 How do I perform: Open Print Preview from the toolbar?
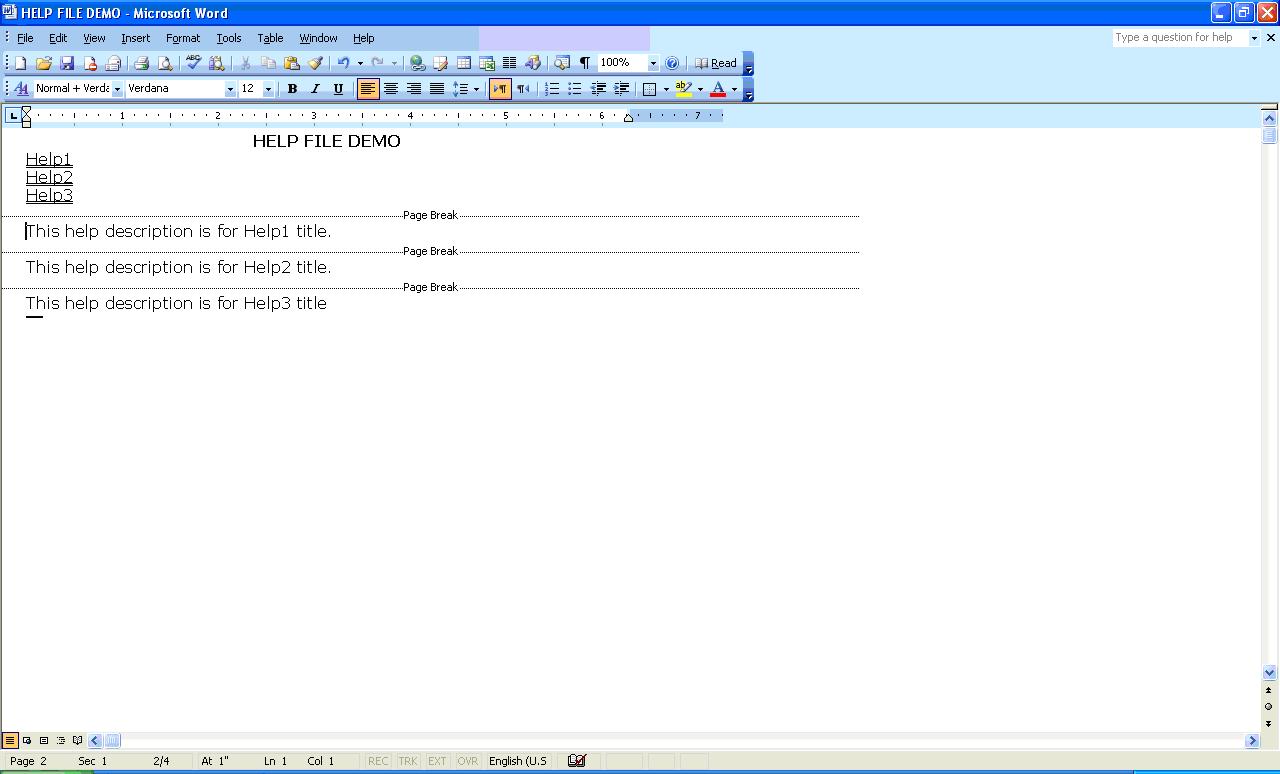coord(164,63)
